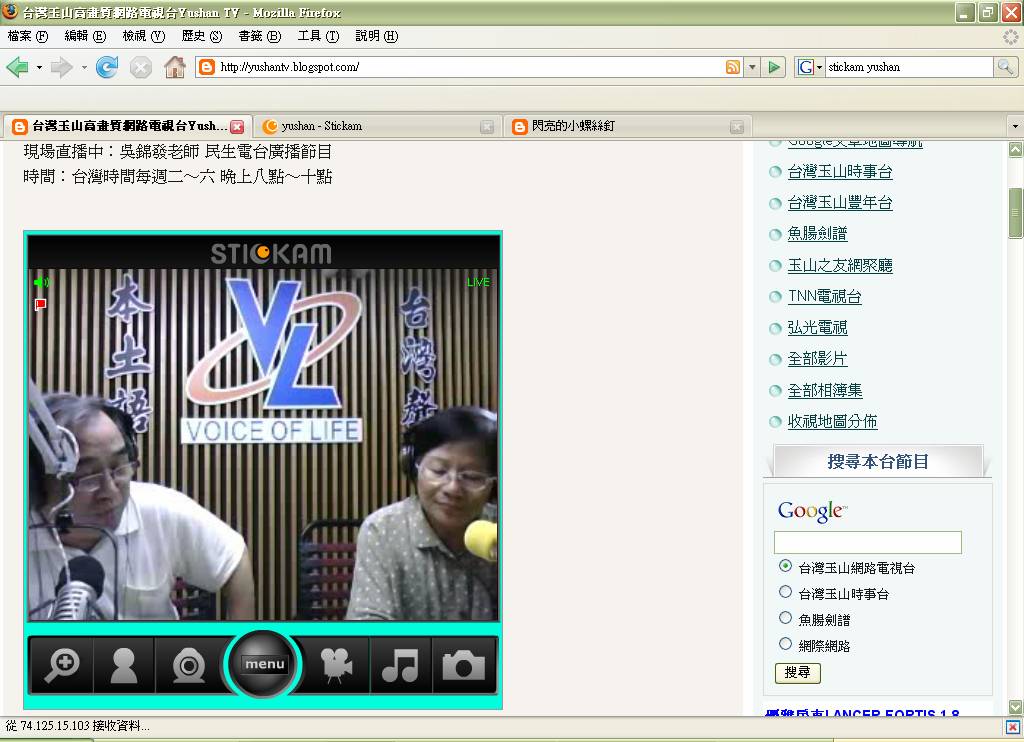This screenshot has height=742, width=1024.
Task: Open the 工具 menu
Action: pos(318,36)
